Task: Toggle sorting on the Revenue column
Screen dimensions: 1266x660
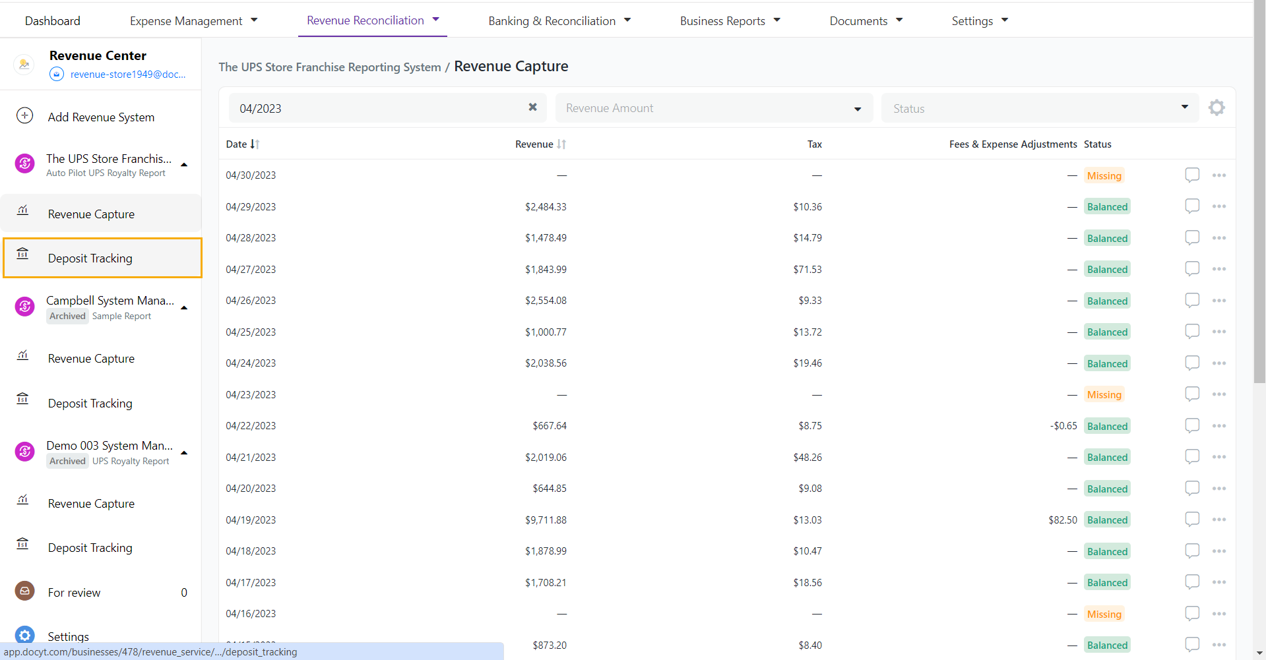Action: [560, 144]
